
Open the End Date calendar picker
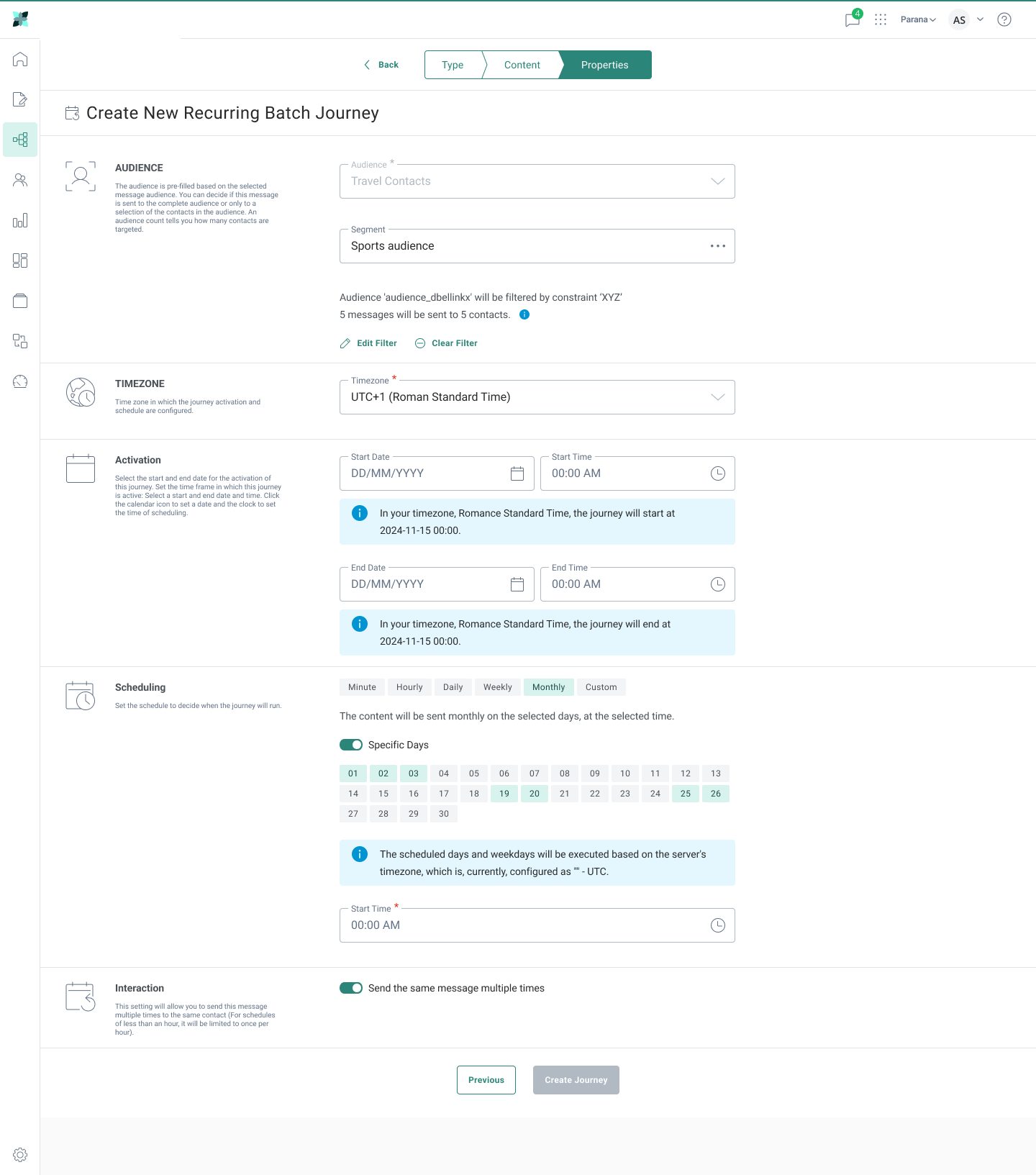(x=517, y=584)
